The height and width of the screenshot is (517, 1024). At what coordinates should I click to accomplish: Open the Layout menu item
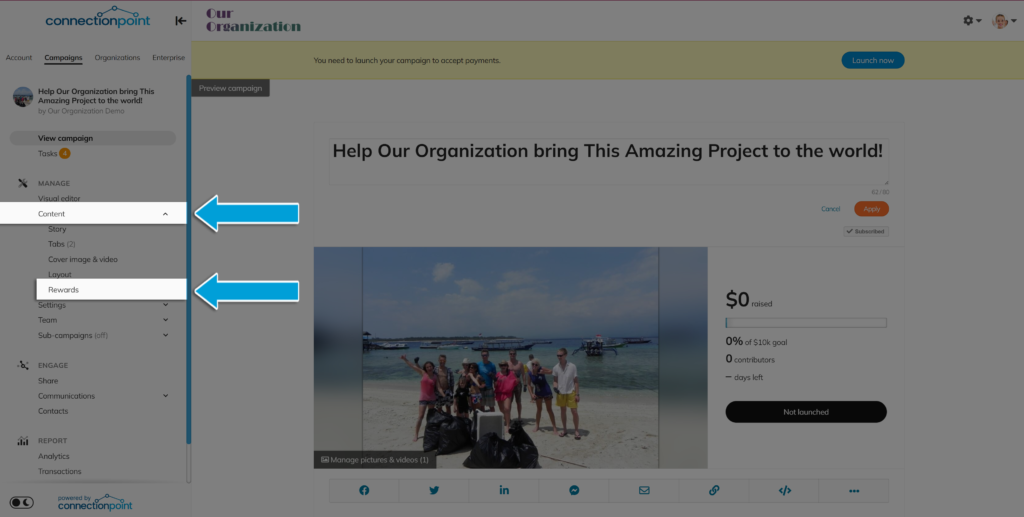pyautogui.click(x=59, y=274)
